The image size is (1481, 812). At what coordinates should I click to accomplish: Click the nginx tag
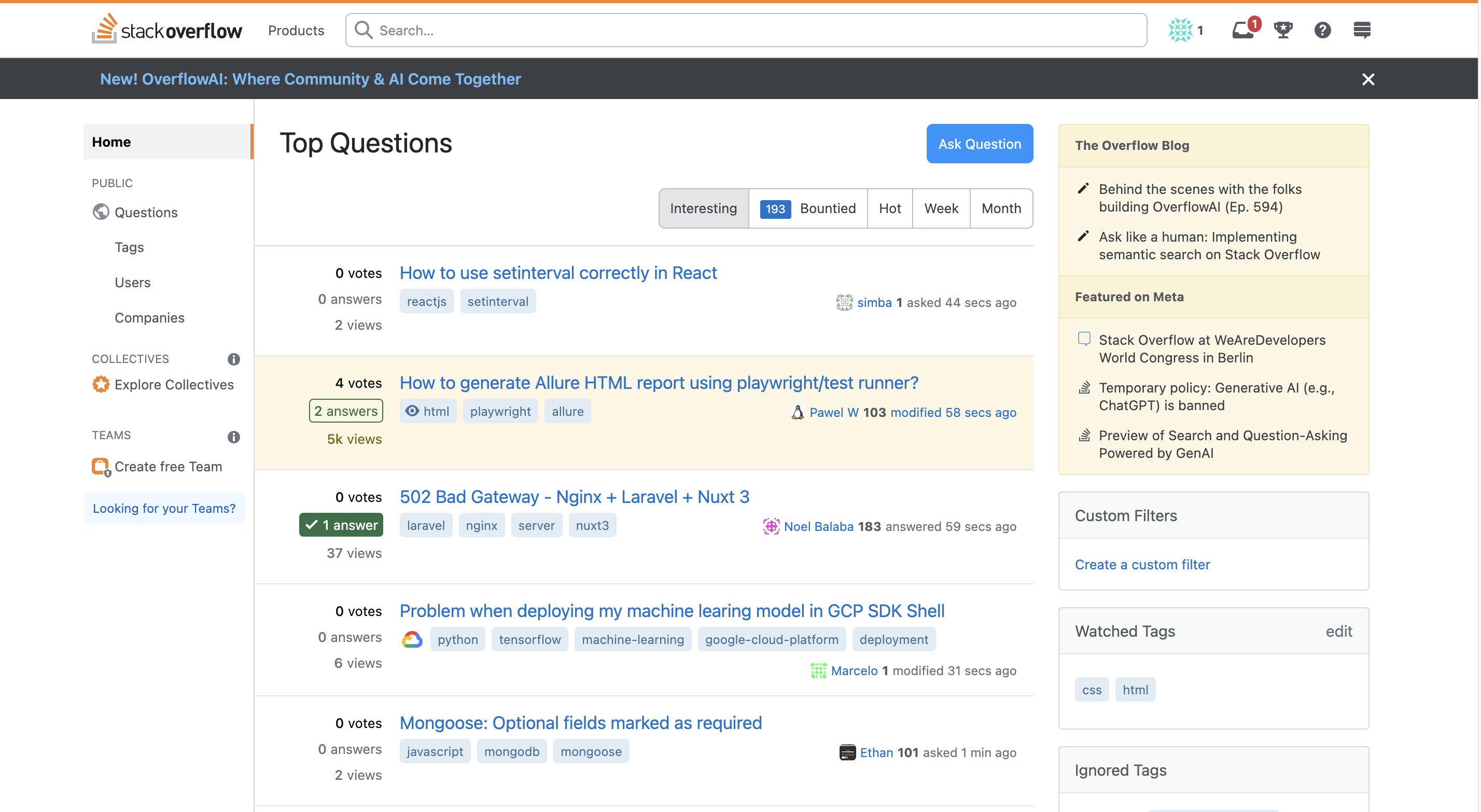(x=482, y=525)
